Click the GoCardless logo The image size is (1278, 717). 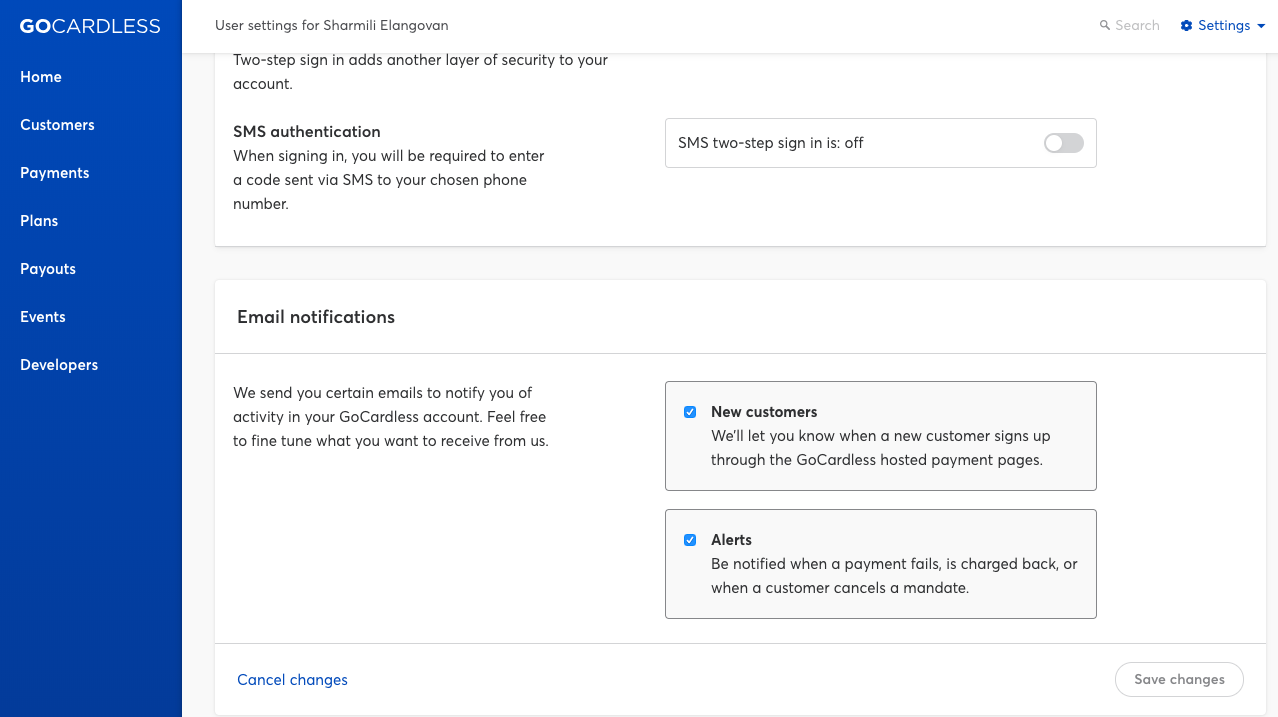point(90,26)
